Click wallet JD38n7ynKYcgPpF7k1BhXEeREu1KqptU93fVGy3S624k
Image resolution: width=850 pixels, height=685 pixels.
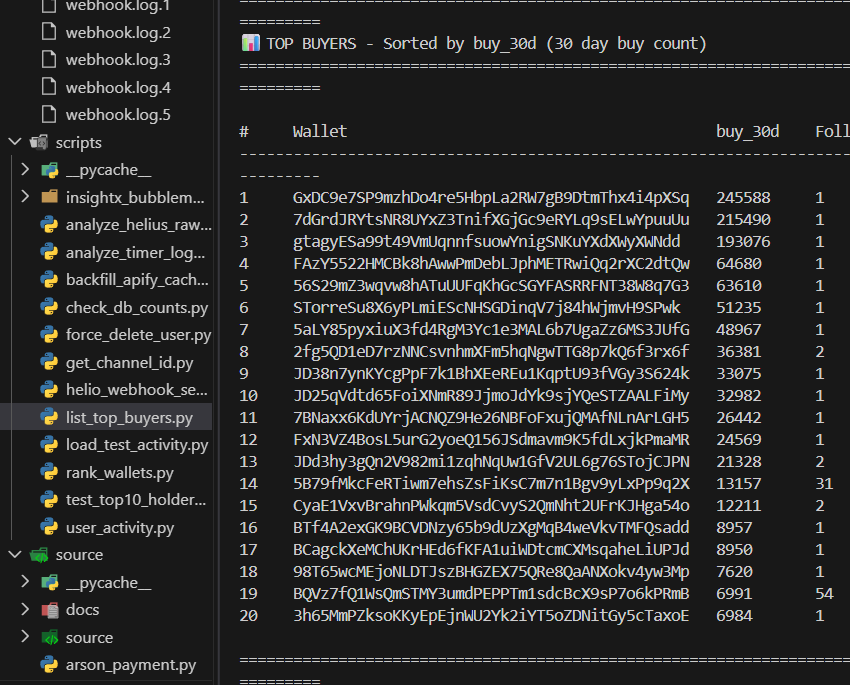[491, 374]
